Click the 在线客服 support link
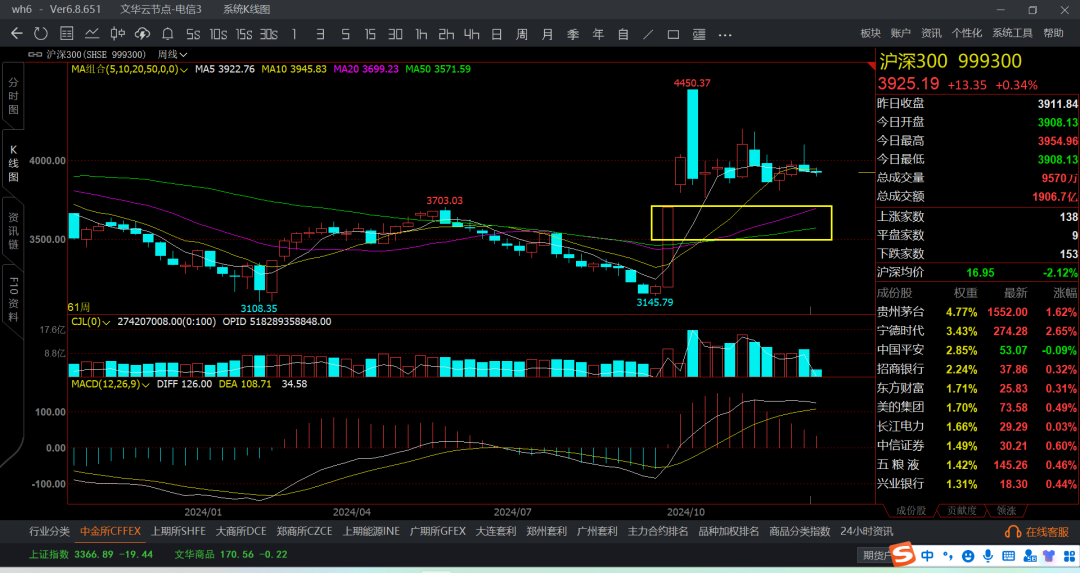The image size is (1080, 573). click(1039, 531)
